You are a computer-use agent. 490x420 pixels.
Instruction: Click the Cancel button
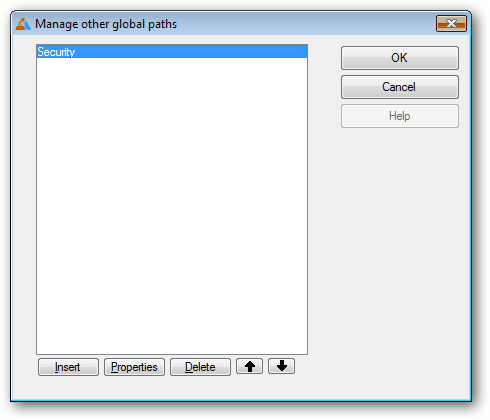point(400,87)
